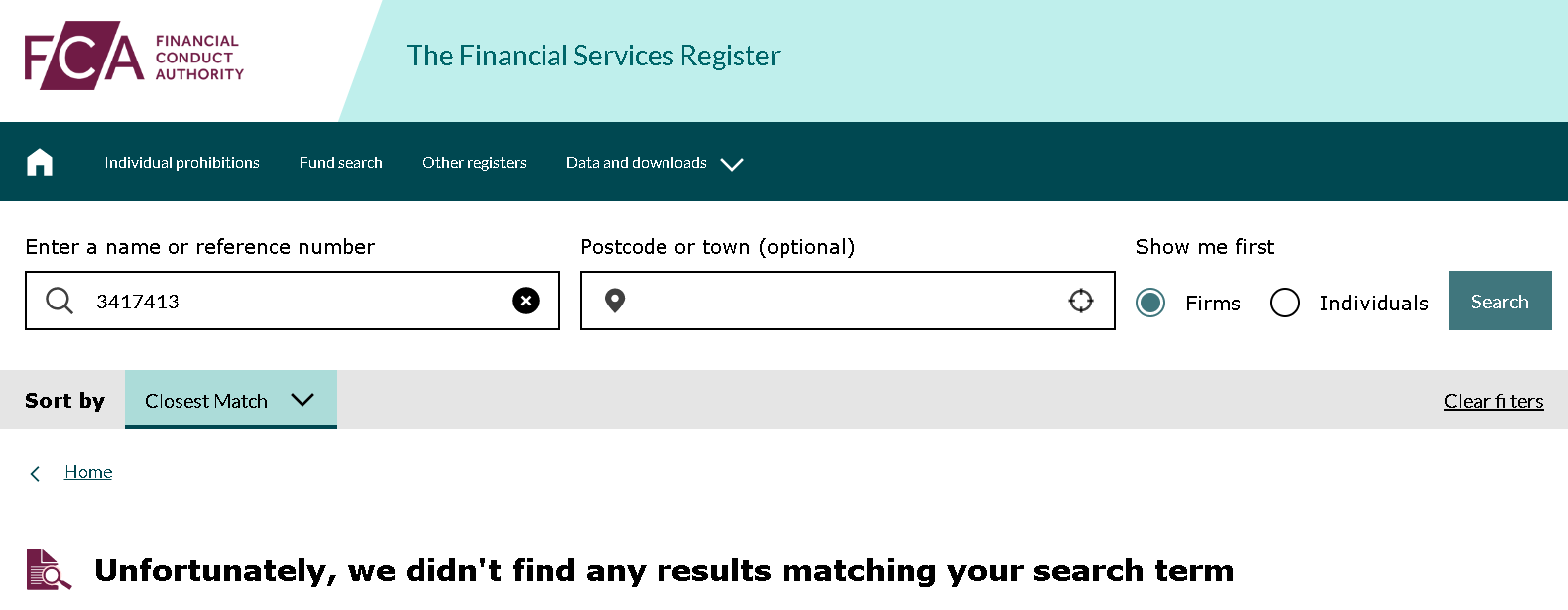Viewport: 1568px width, 610px height.
Task: Click the magnifying glass search icon
Action: point(60,301)
